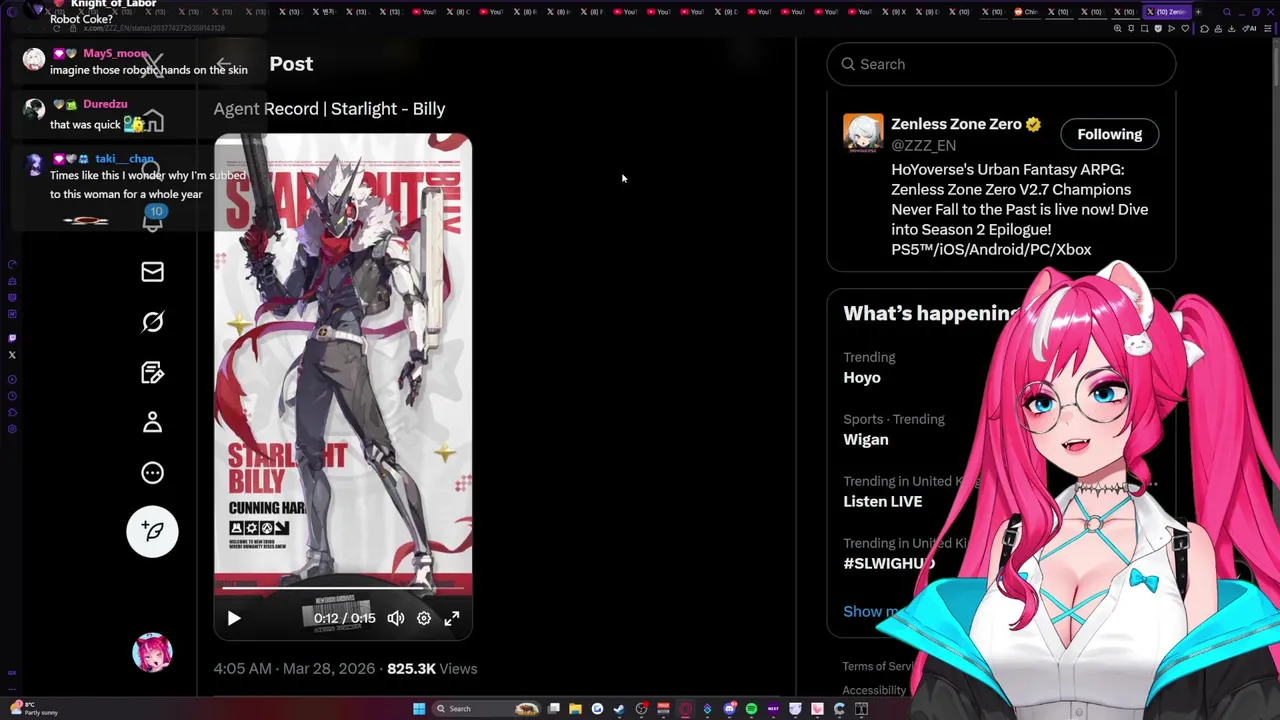1280x720 pixels.
Task: Click the taskbar Search box
Action: (x=486, y=709)
